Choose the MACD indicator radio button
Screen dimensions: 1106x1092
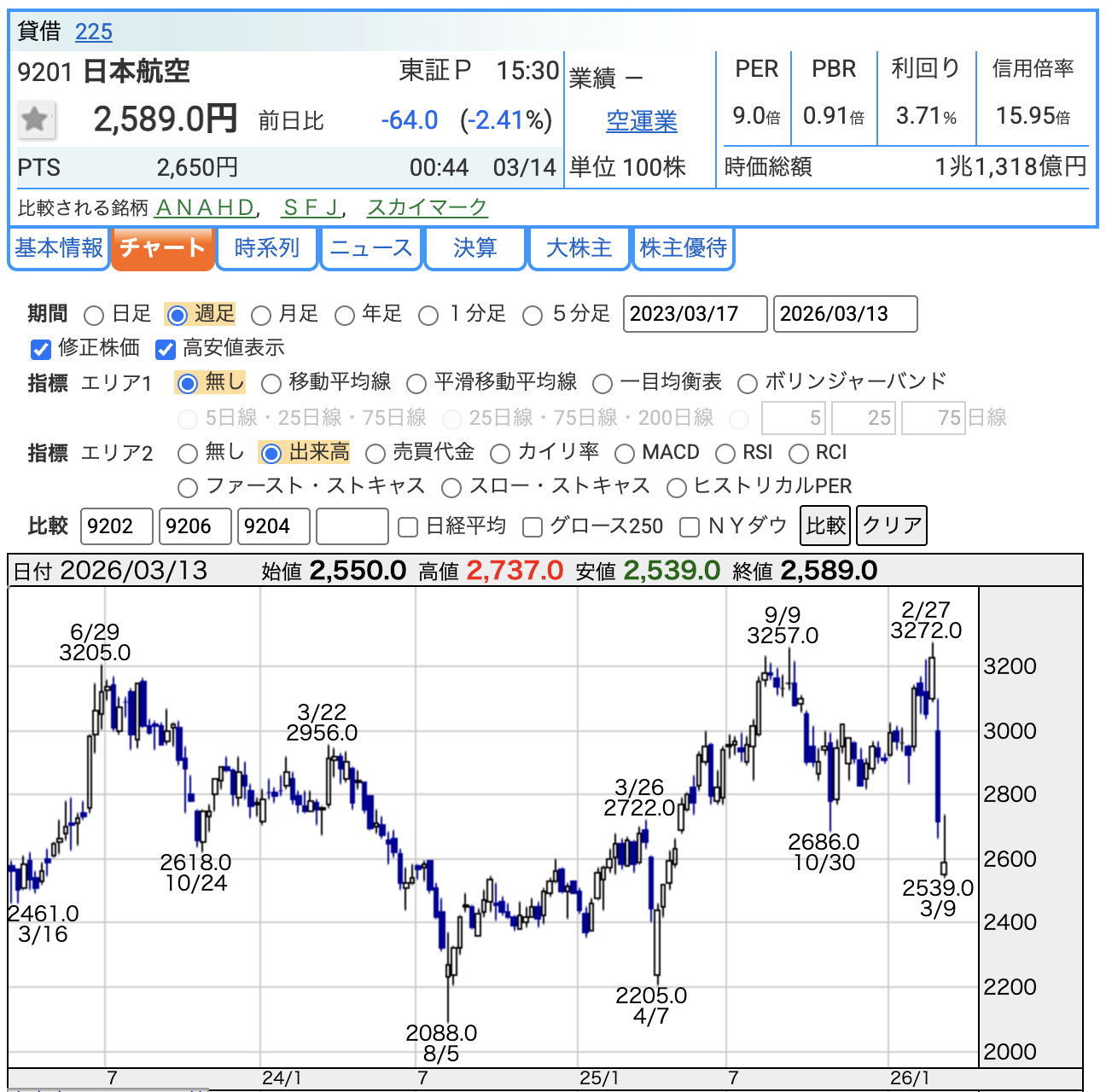pyautogui.click(x=625, y=454)
